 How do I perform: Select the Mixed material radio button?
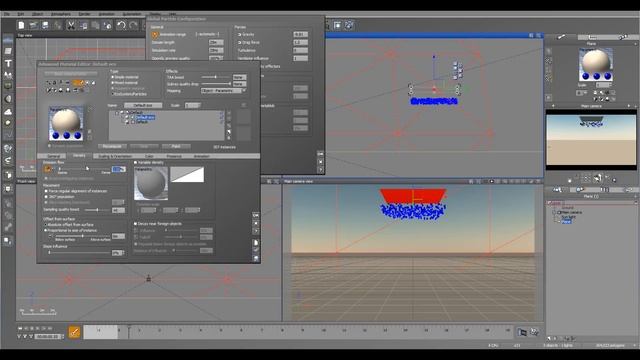point(113,83)
